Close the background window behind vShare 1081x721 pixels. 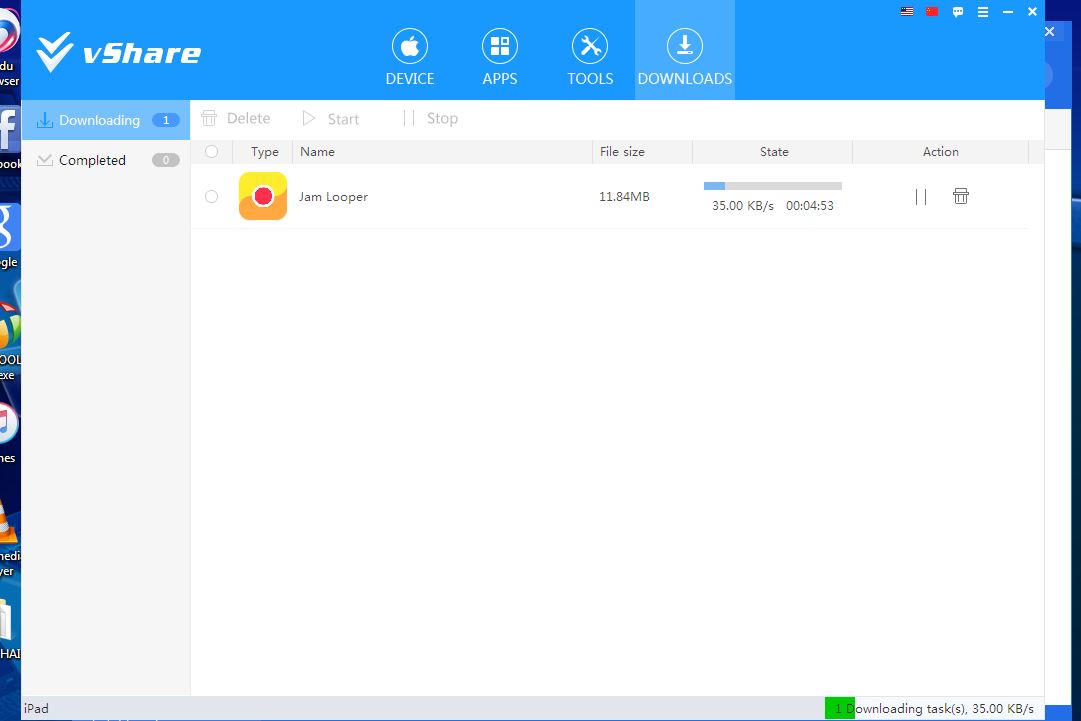tap(1049, 32)
